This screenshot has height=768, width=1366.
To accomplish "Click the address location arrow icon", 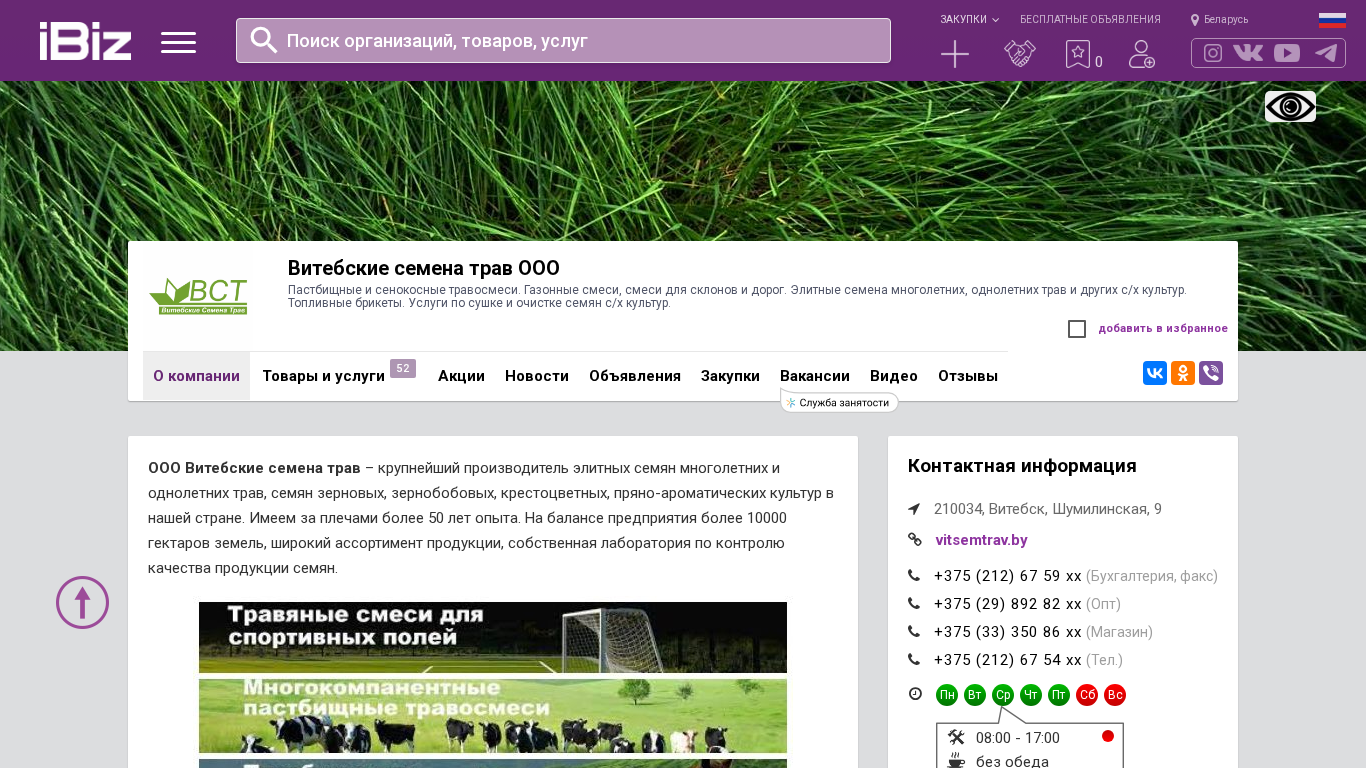I will pos(914,509).
